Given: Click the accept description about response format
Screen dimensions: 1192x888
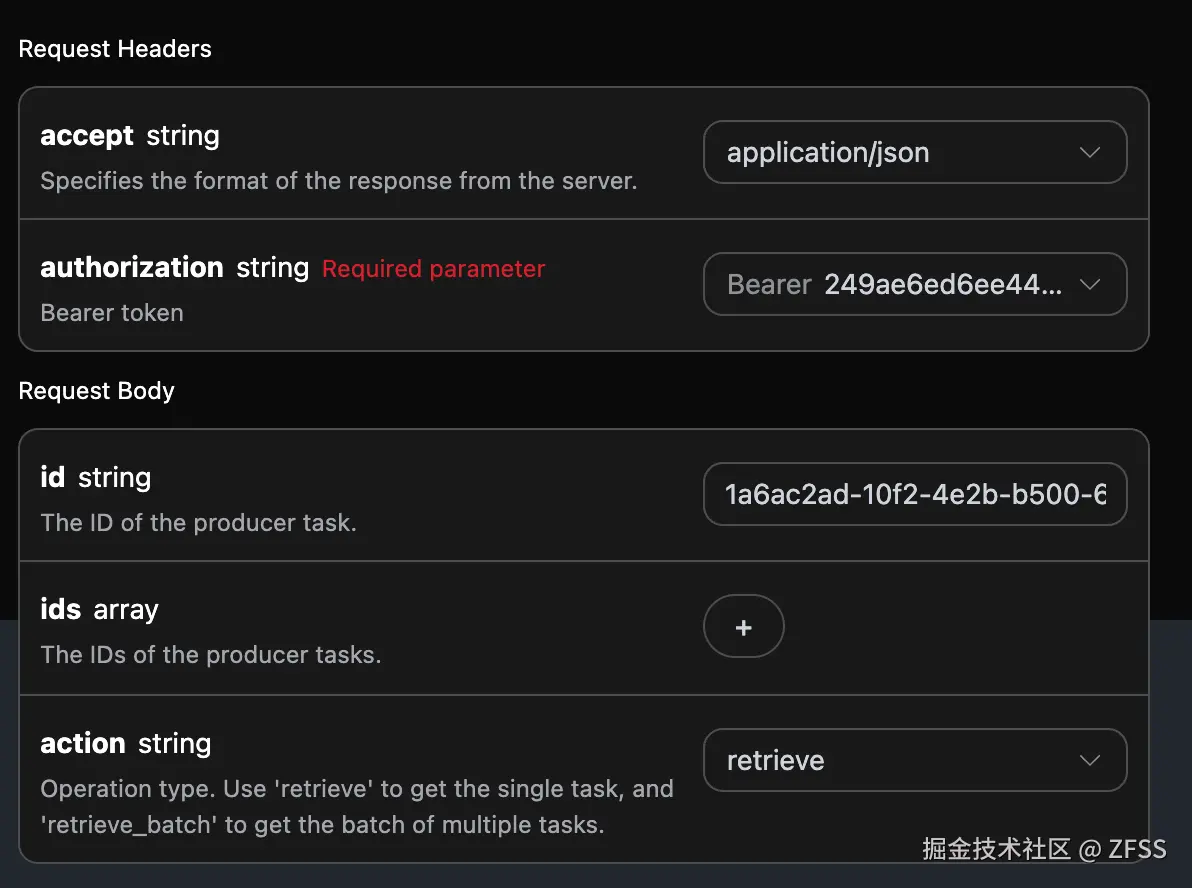Looking at the screenshot, I should point(338,181).
